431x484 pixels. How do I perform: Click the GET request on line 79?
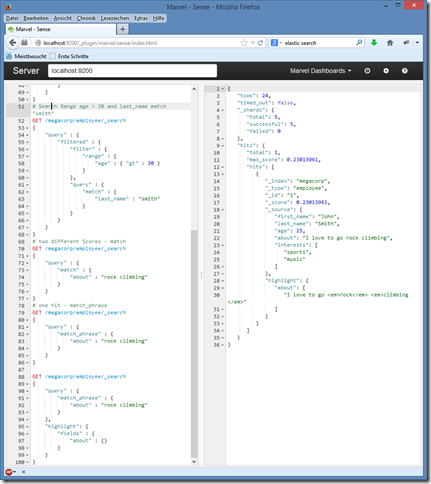79,313
